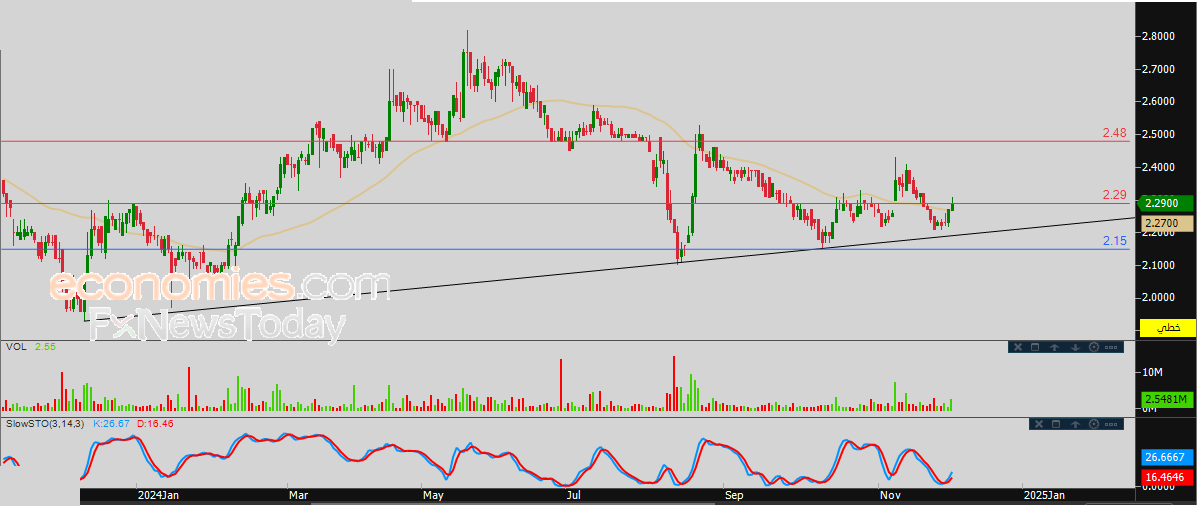The width and height of the screenshot is (1197, 506).
Task: Click the 2.6000 price axis label
Action: [1158, 102]
